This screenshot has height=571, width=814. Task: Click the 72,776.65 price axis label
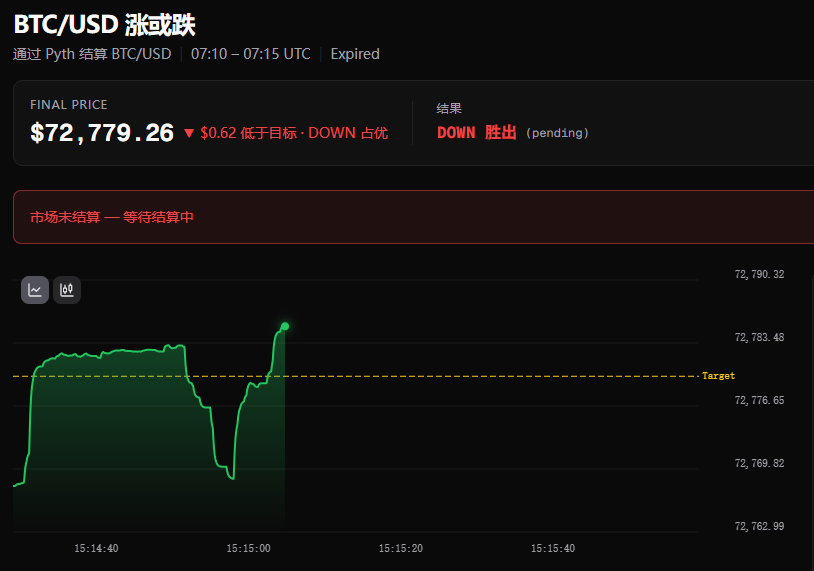(x=759, y=400)
